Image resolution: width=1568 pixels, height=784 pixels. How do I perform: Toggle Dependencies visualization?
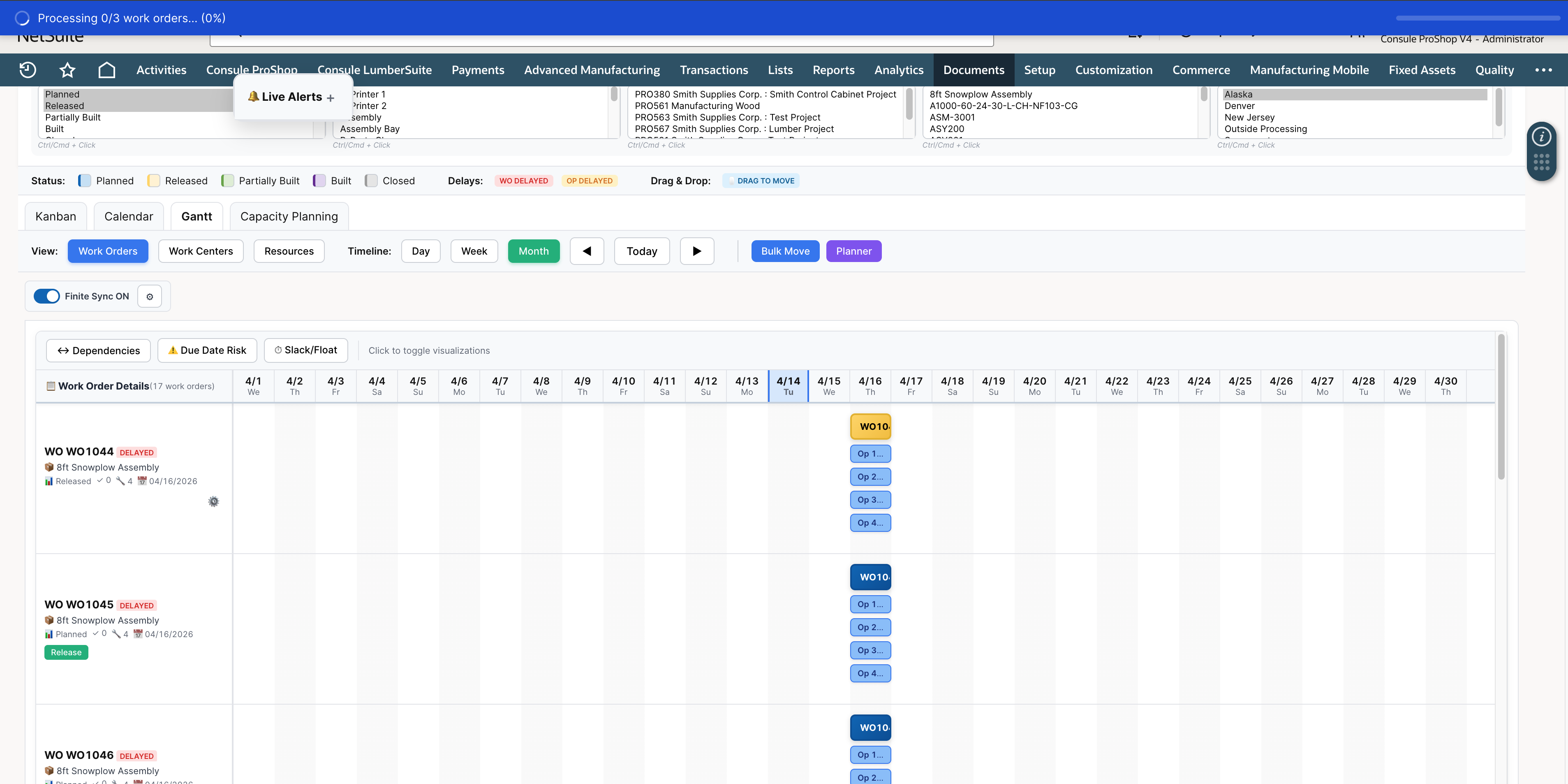(99, 350)
